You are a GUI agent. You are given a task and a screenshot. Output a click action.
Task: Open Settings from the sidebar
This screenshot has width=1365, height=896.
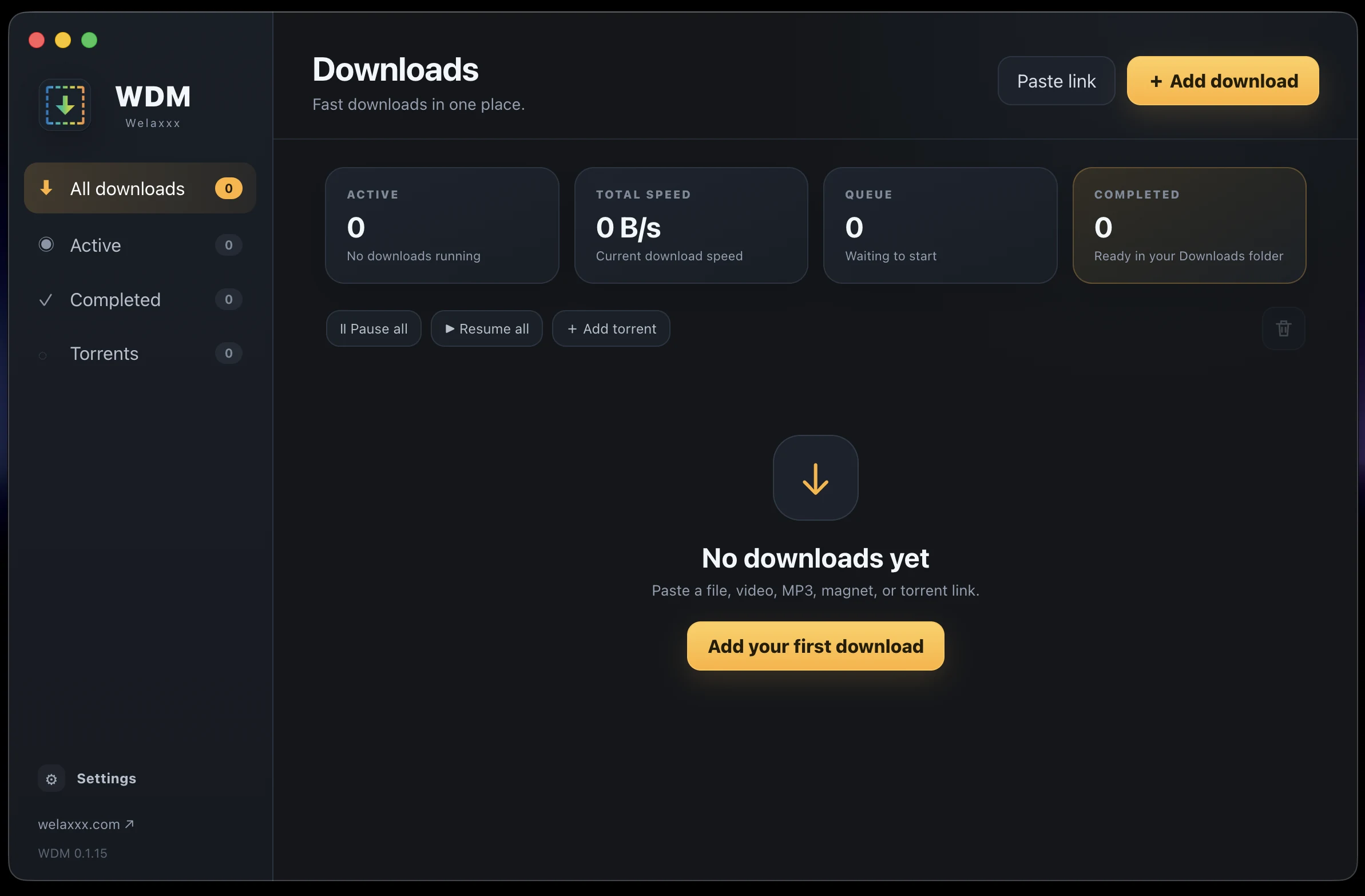pyautogui.click(x=87, y=779)
